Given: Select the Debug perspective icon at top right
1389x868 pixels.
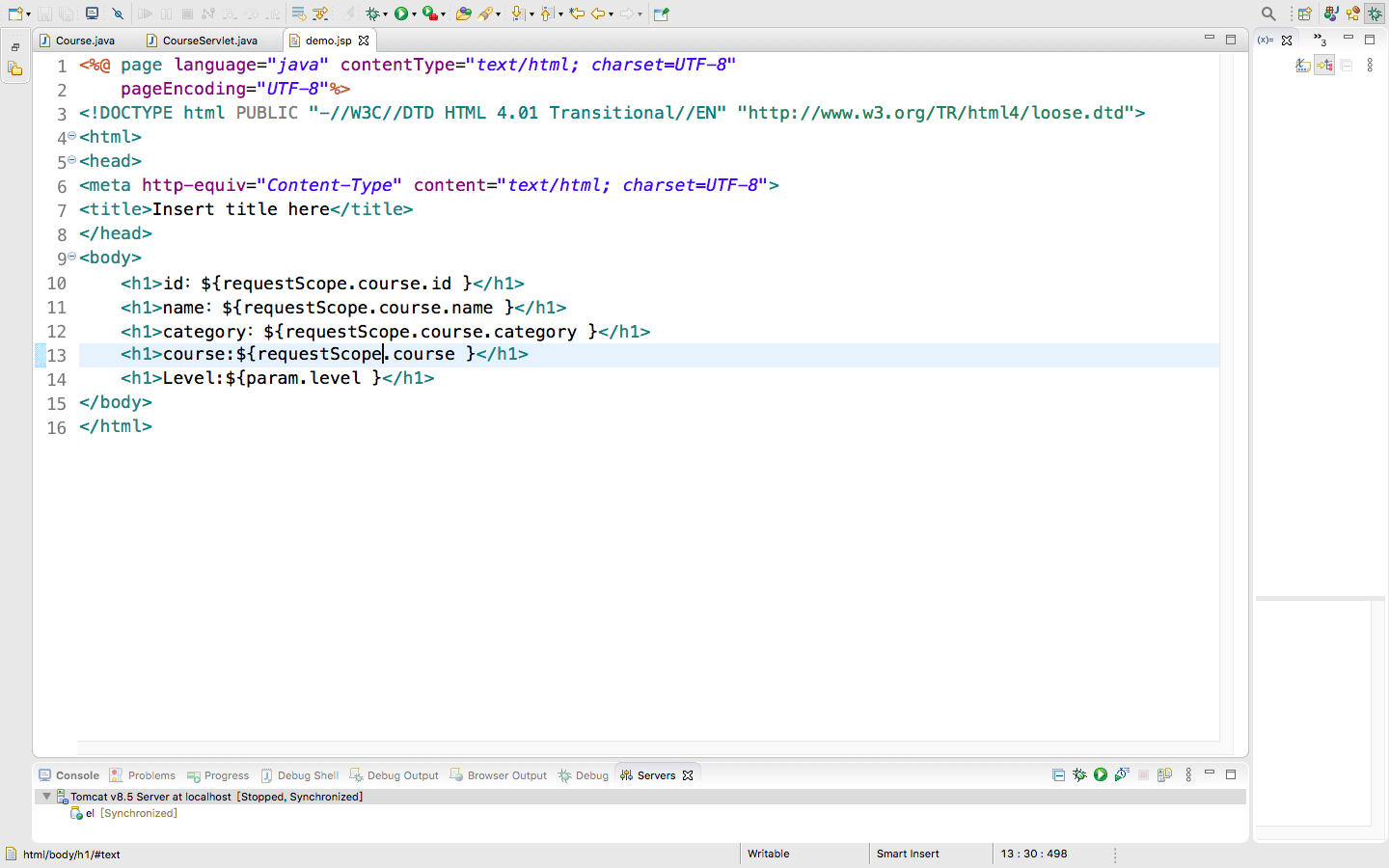Looking at the screenshot, I should tap(1375, 14).
